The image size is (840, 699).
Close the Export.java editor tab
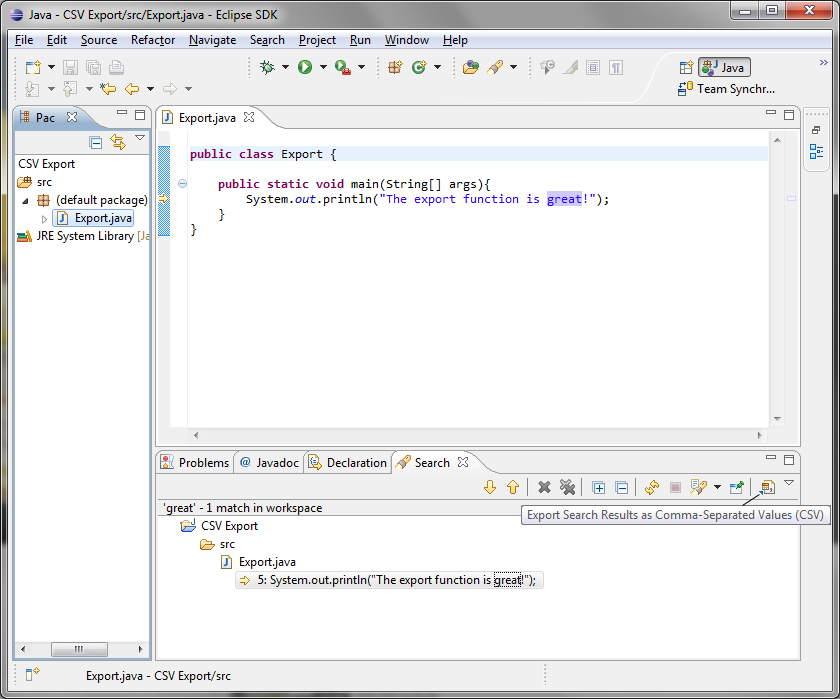pyautogui.click(x=249, y=117)
